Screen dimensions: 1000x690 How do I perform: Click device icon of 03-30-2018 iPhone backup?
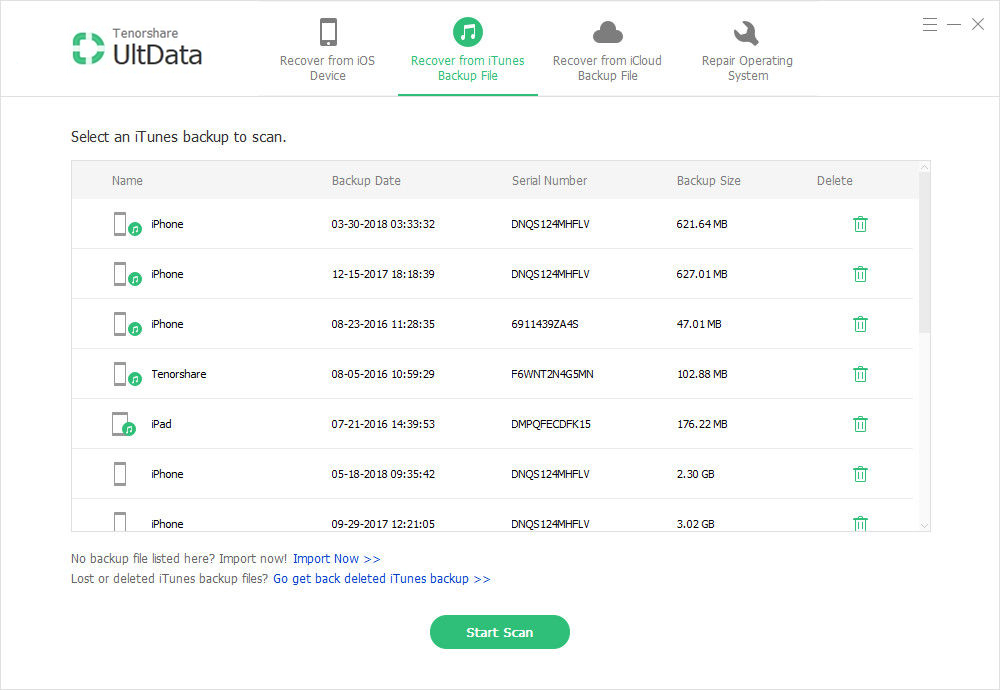127,224
